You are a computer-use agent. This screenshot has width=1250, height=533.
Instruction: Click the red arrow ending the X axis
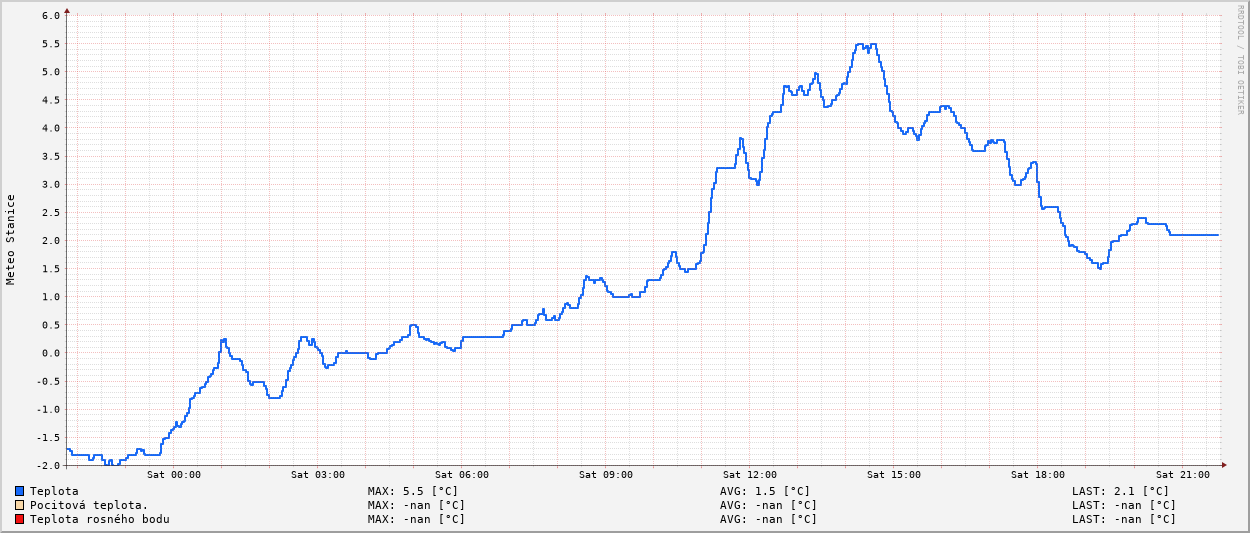(1222, 465)
